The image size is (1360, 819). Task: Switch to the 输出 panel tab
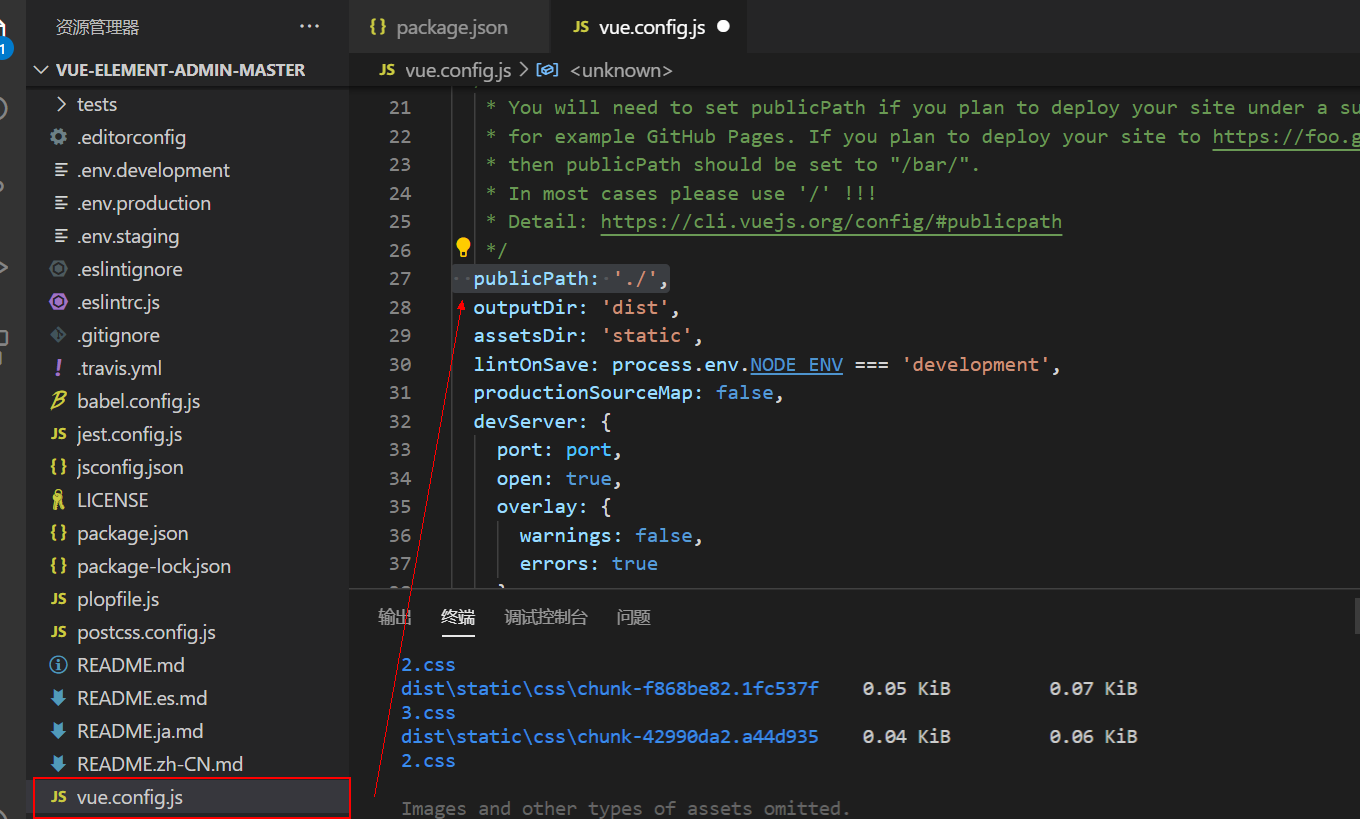coord(394,617)
